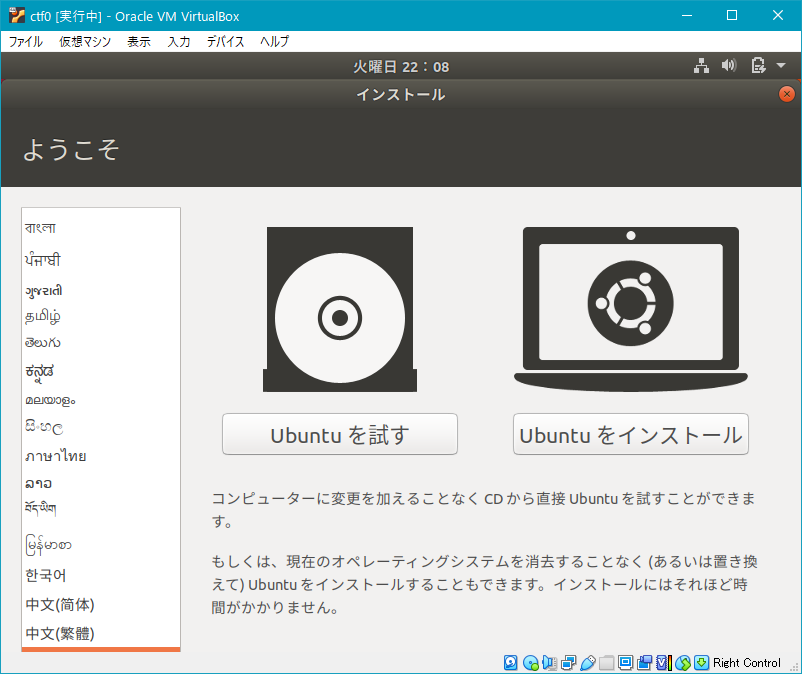The image size is (802, 674).
Task: Select ਪੰਜਾਬੀ in the language list
Action: pos(101,260)
